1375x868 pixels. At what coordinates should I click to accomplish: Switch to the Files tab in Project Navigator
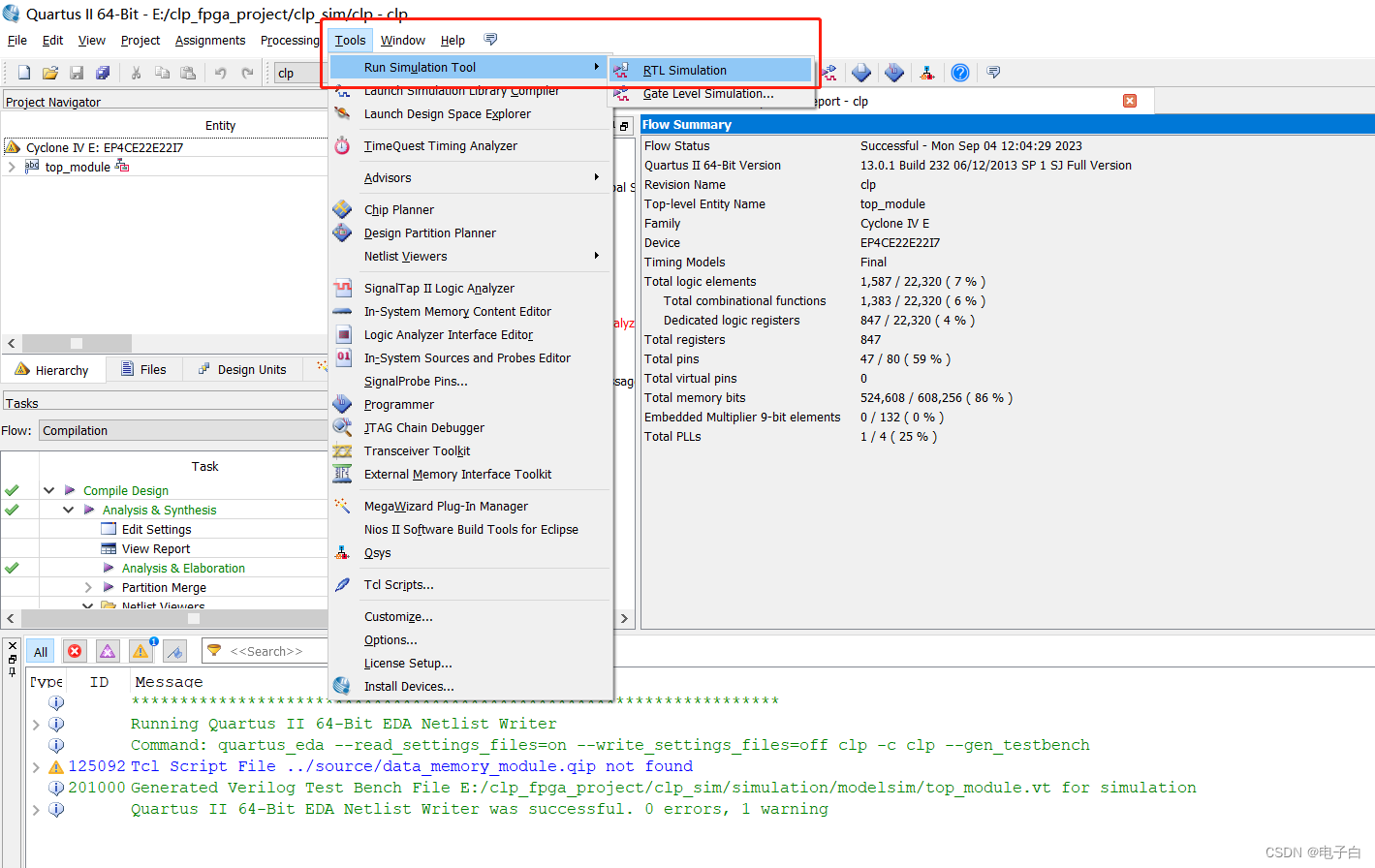143,369
